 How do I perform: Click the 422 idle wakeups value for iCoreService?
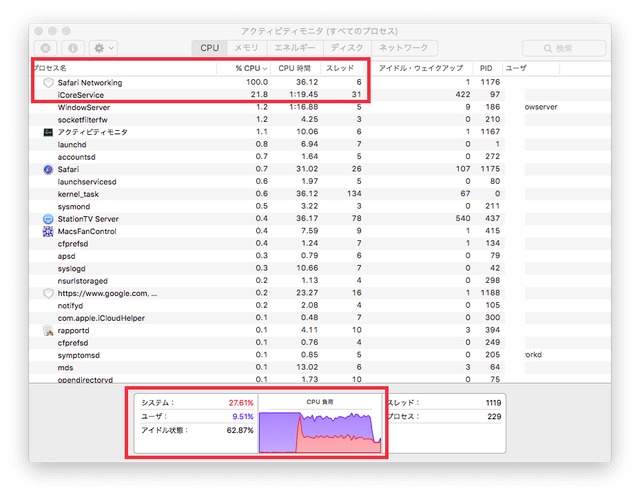pos(463,94)
